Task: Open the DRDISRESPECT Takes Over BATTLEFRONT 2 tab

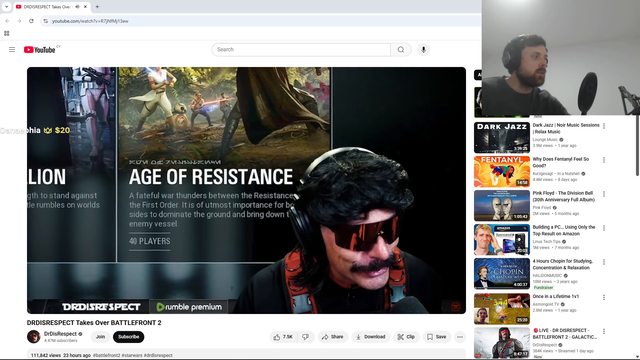Action: pyautogui.click(x=48, y=7)
